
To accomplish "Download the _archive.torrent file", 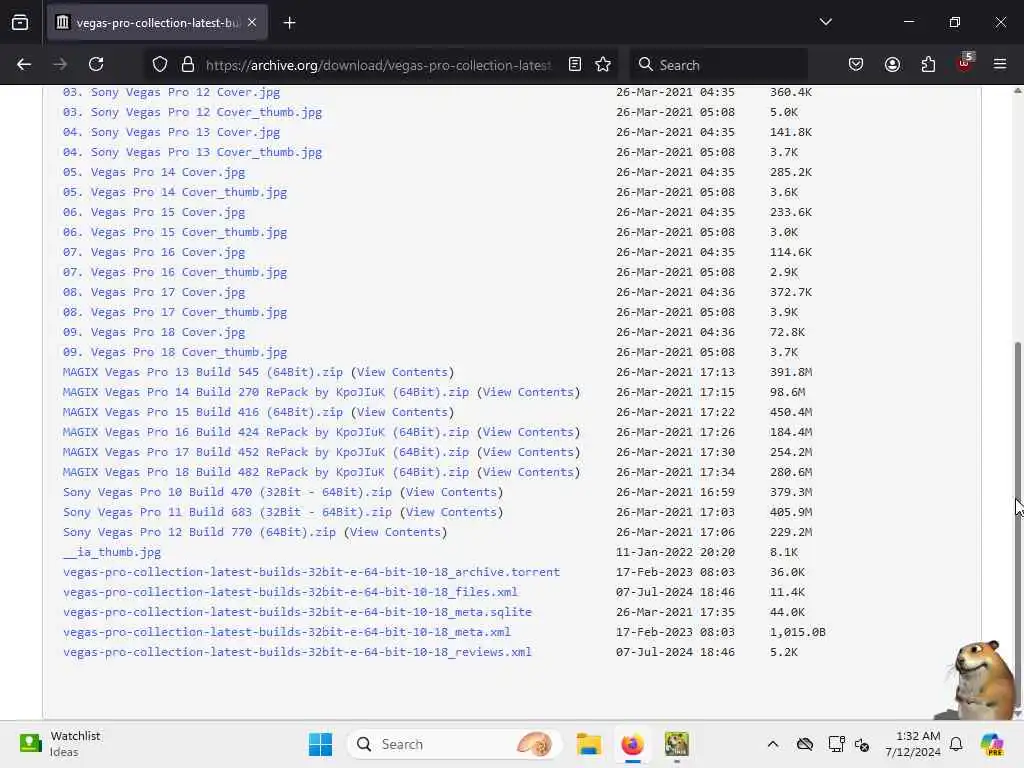I will pos(312,572).
